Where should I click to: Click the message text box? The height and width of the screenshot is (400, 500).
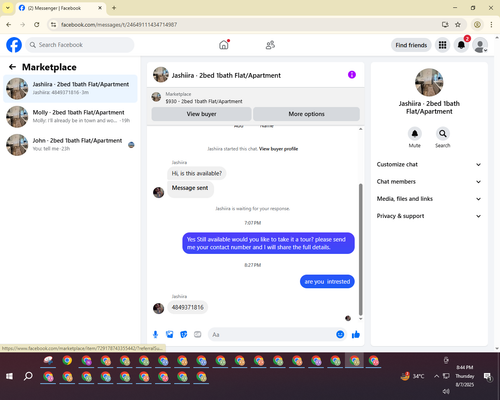pyautogui.click(x=272, y=334)
